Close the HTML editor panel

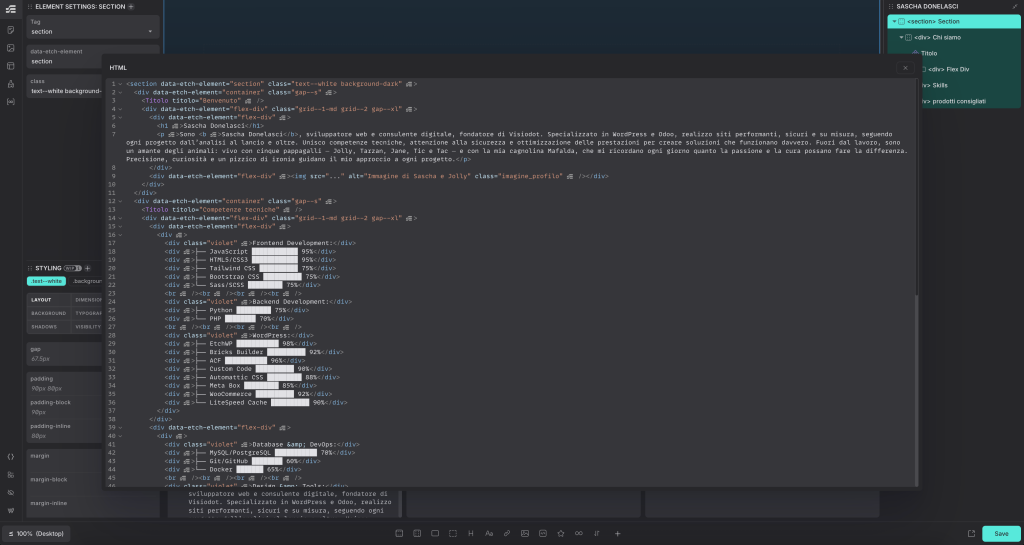pyautogui.click(x=905, y=67)
